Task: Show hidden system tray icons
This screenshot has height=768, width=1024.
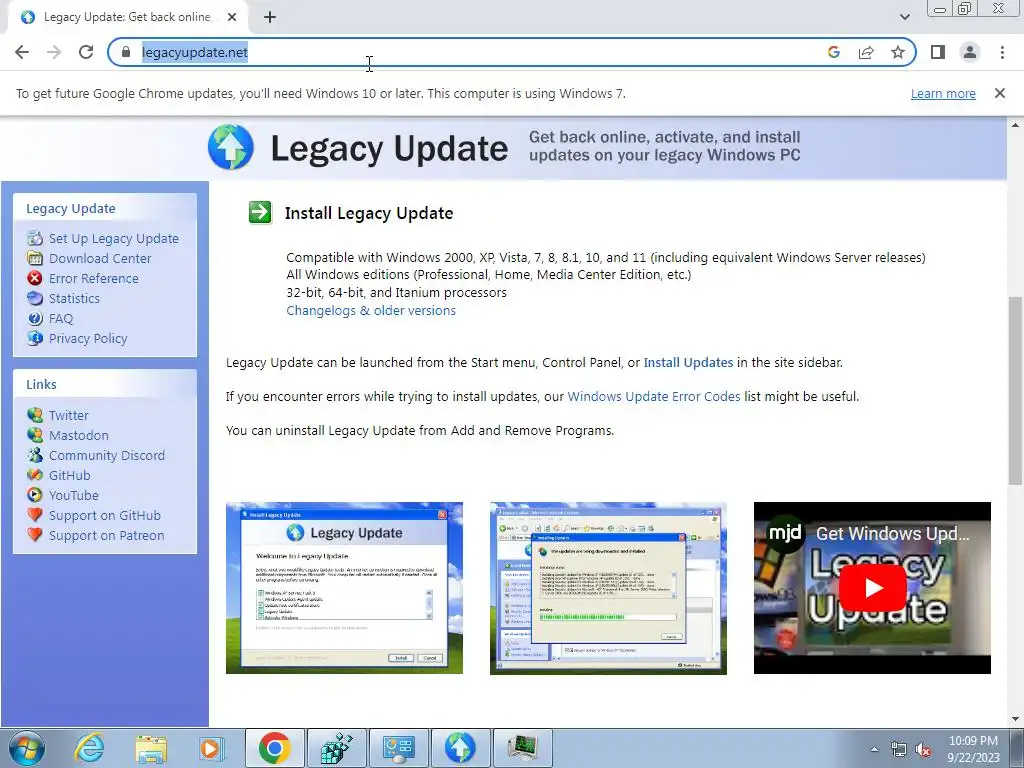Action: [874, 749]
